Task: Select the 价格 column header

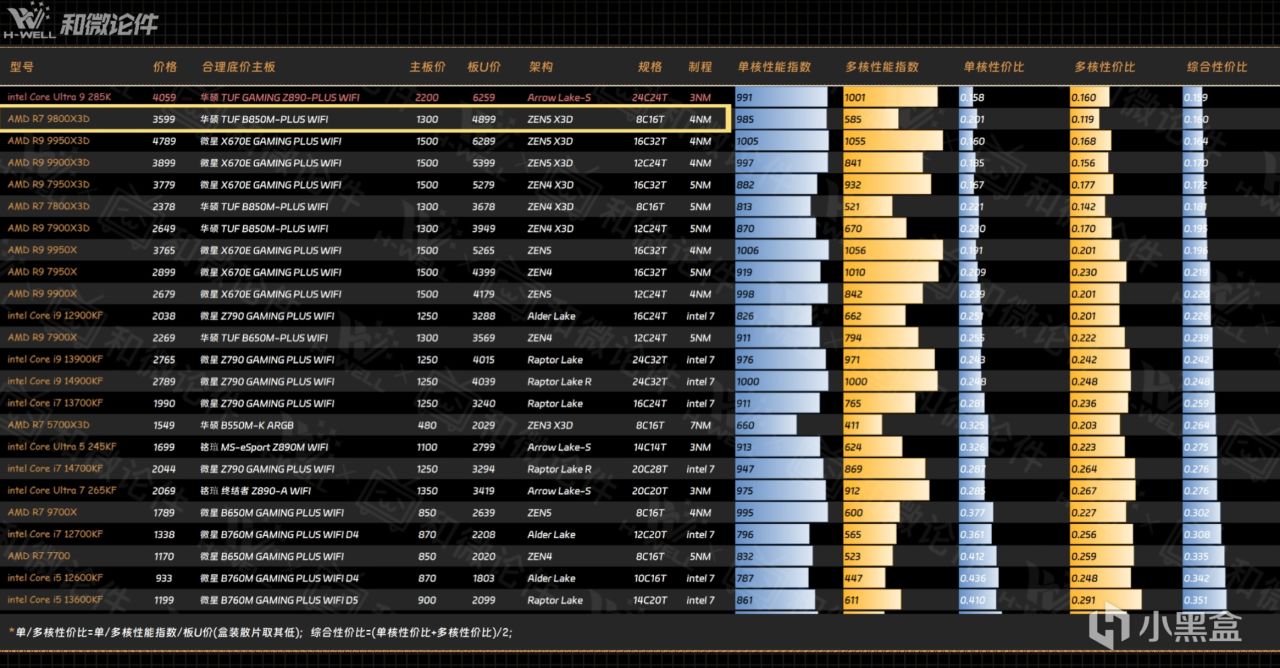Action: (165, 67)
